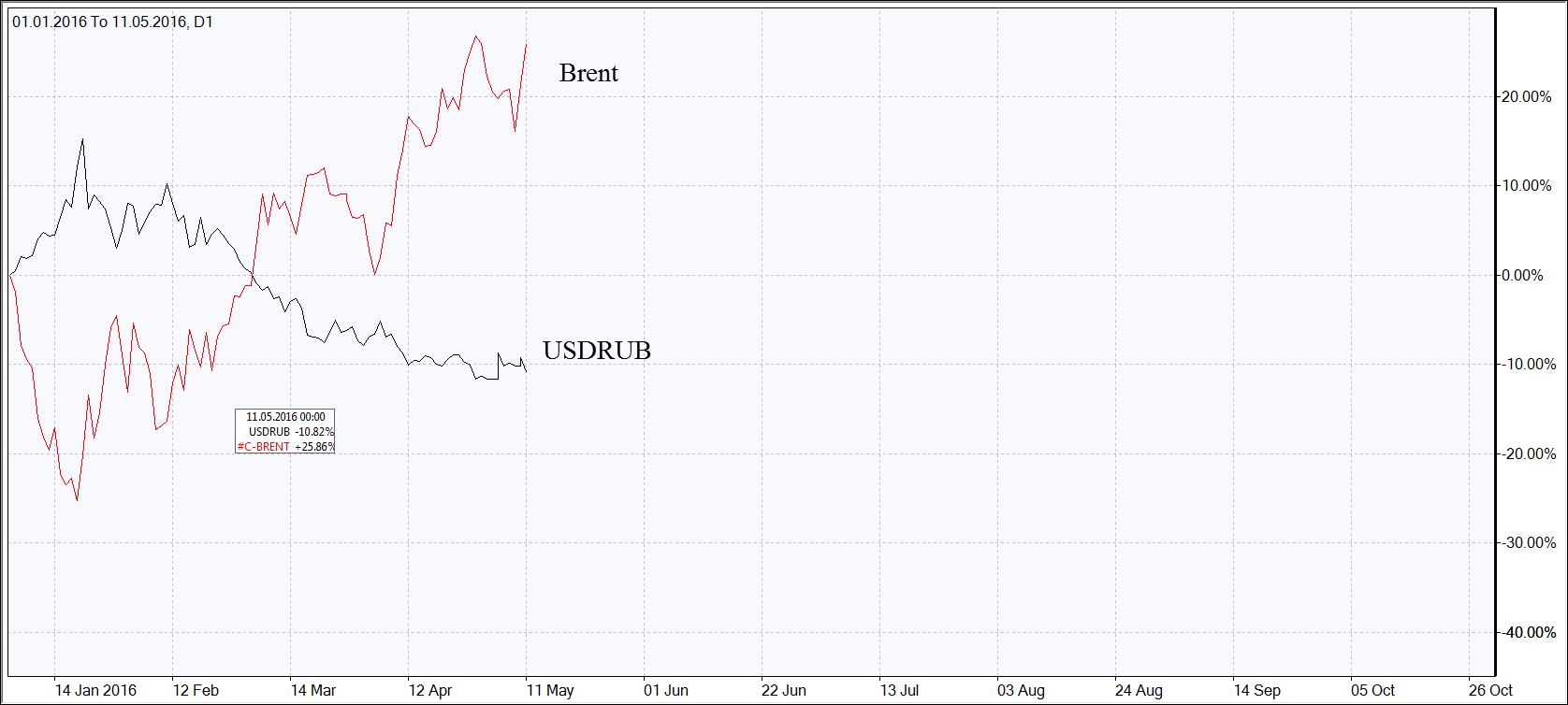Click the 14 Sep date label

click(x=1256, y=691)
